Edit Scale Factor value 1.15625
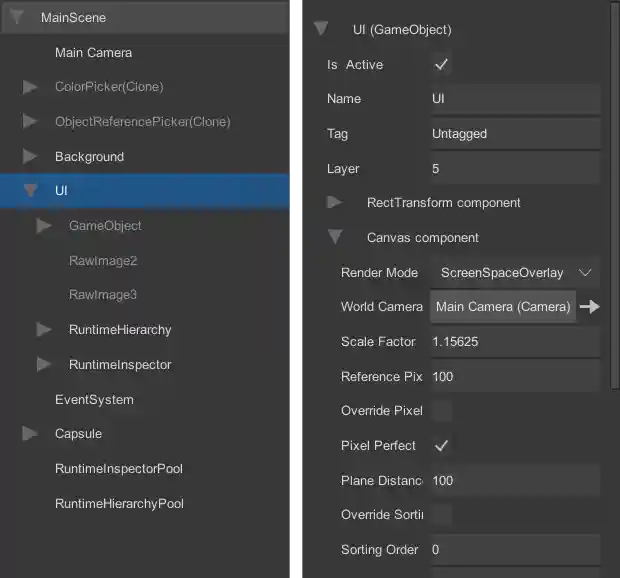The image size is (620, 578). pos(516,342)
